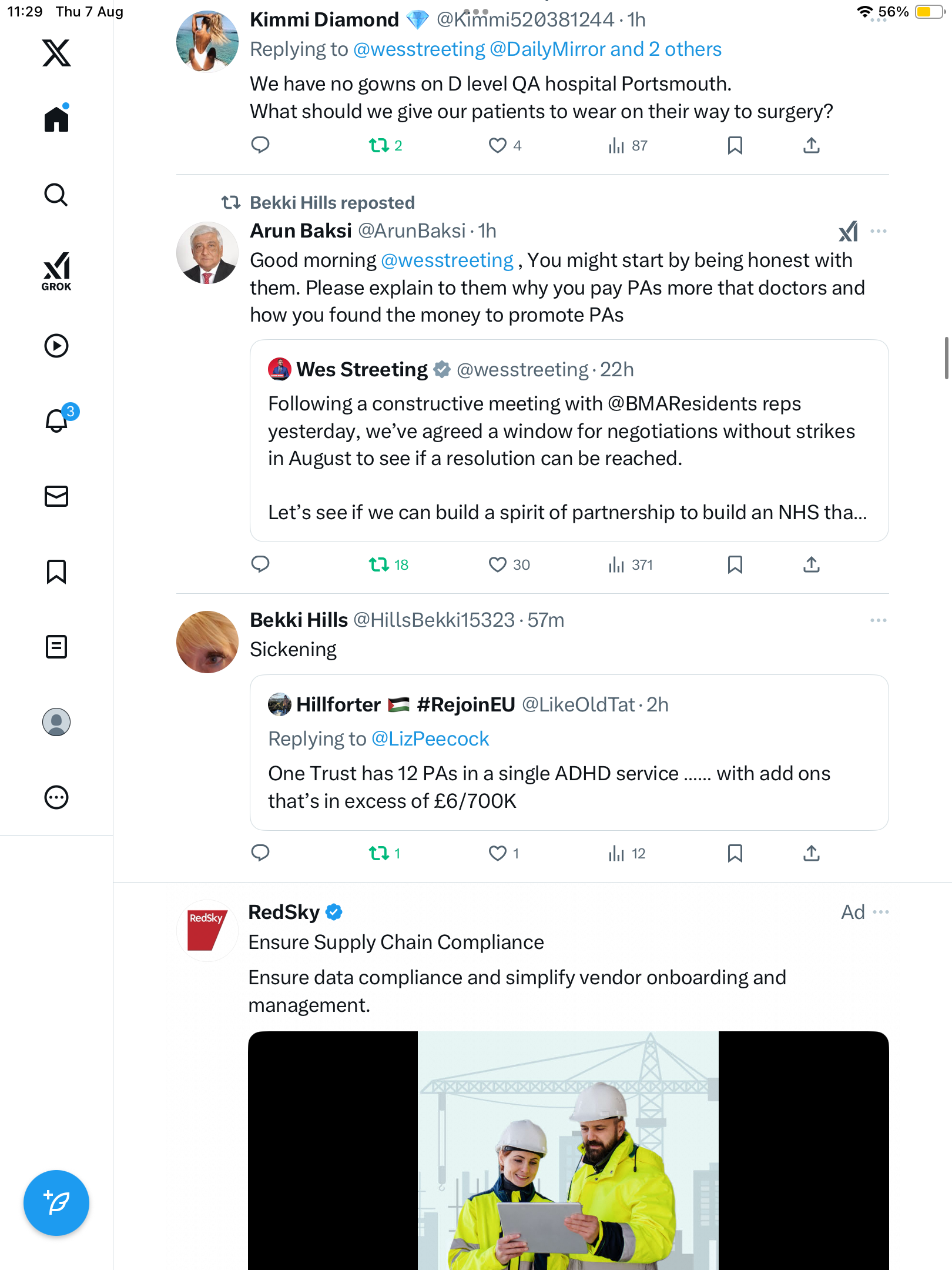The width and height of the screenshot is (952, 1270).
Task: Compose a new post
Action: 56,1202
